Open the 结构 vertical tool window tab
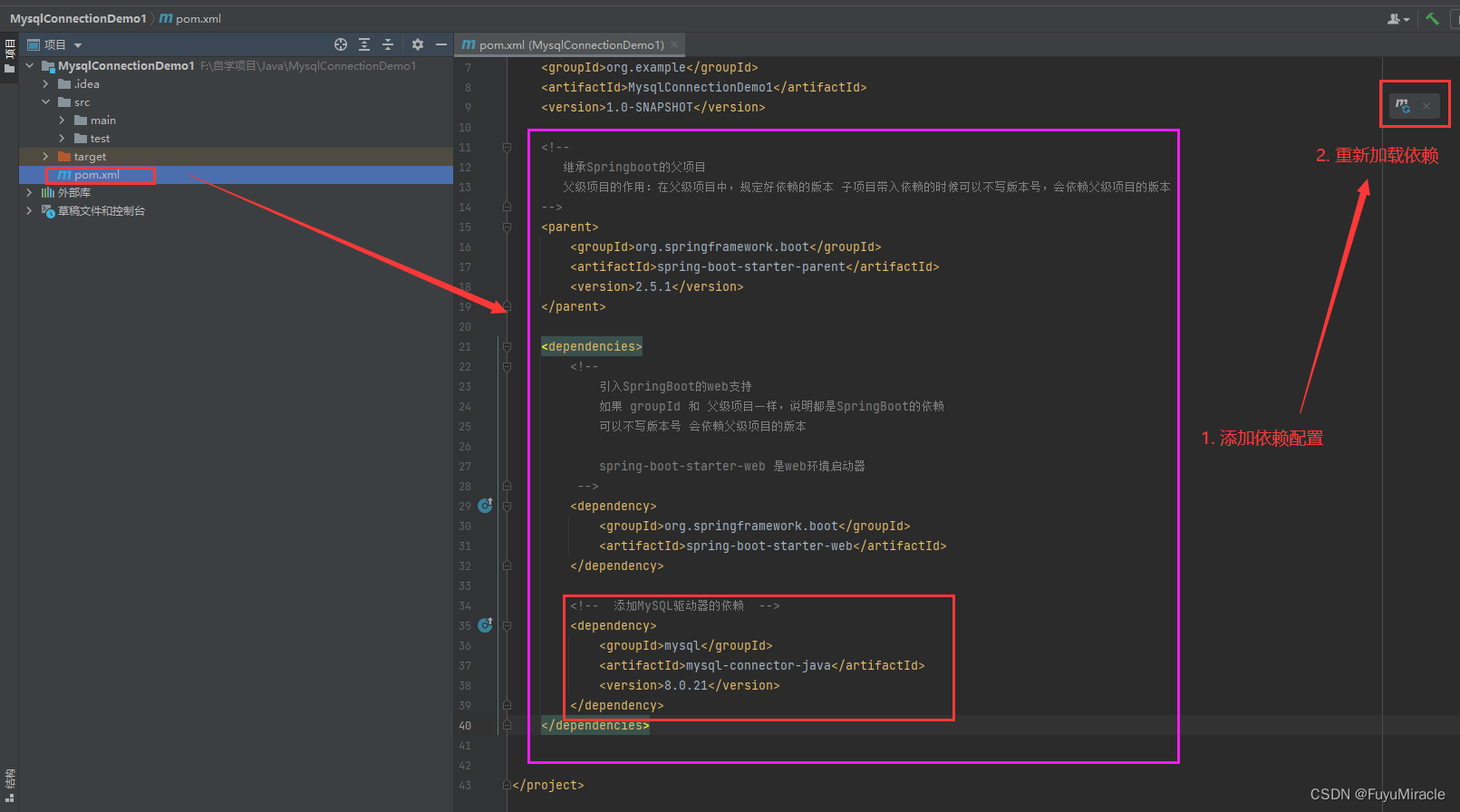The width and height of the screenshot is (1460, 812). (x=9, y=785)
